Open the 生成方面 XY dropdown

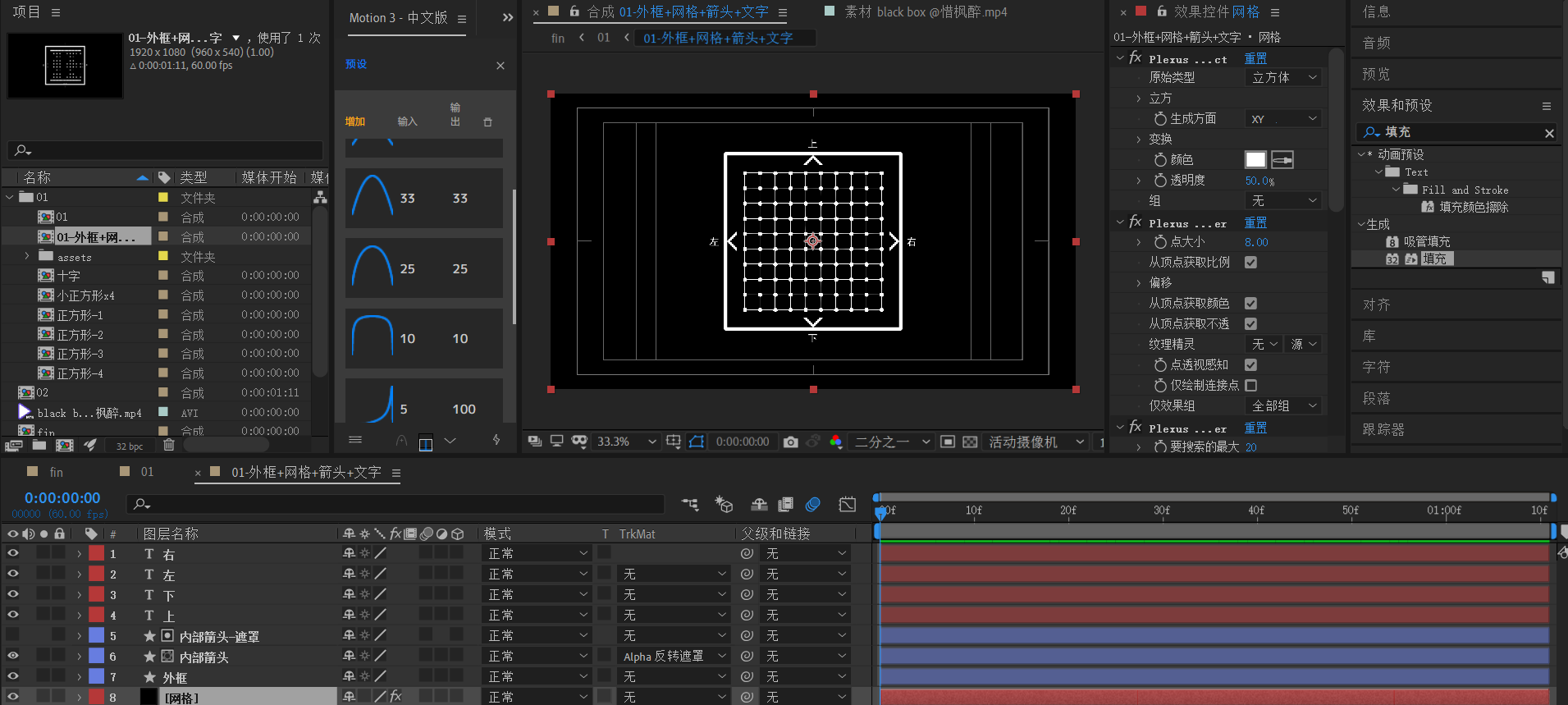[1284, 118]
